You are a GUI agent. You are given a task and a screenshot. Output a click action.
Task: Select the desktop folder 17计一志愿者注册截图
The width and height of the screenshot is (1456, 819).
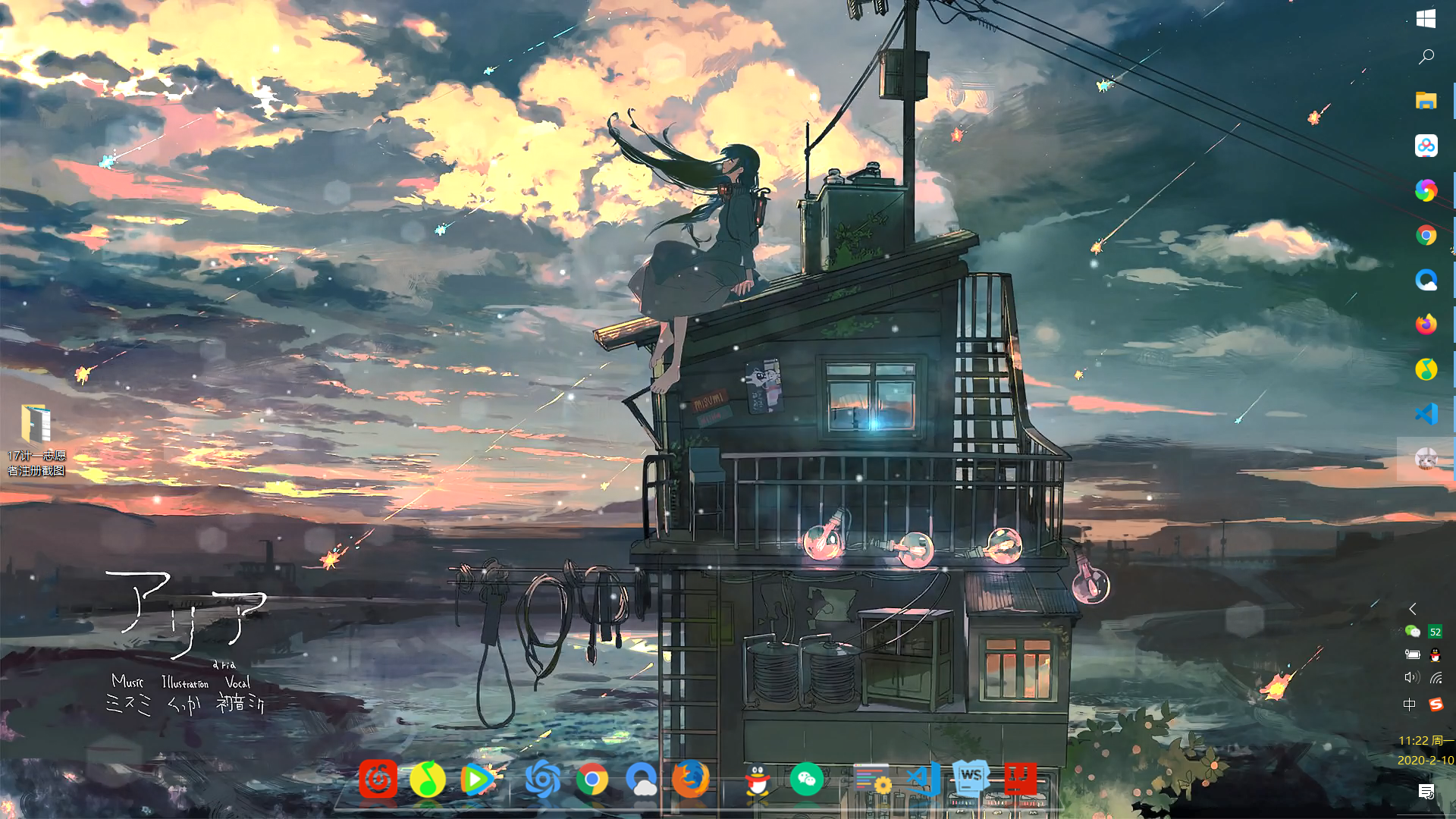36,440
